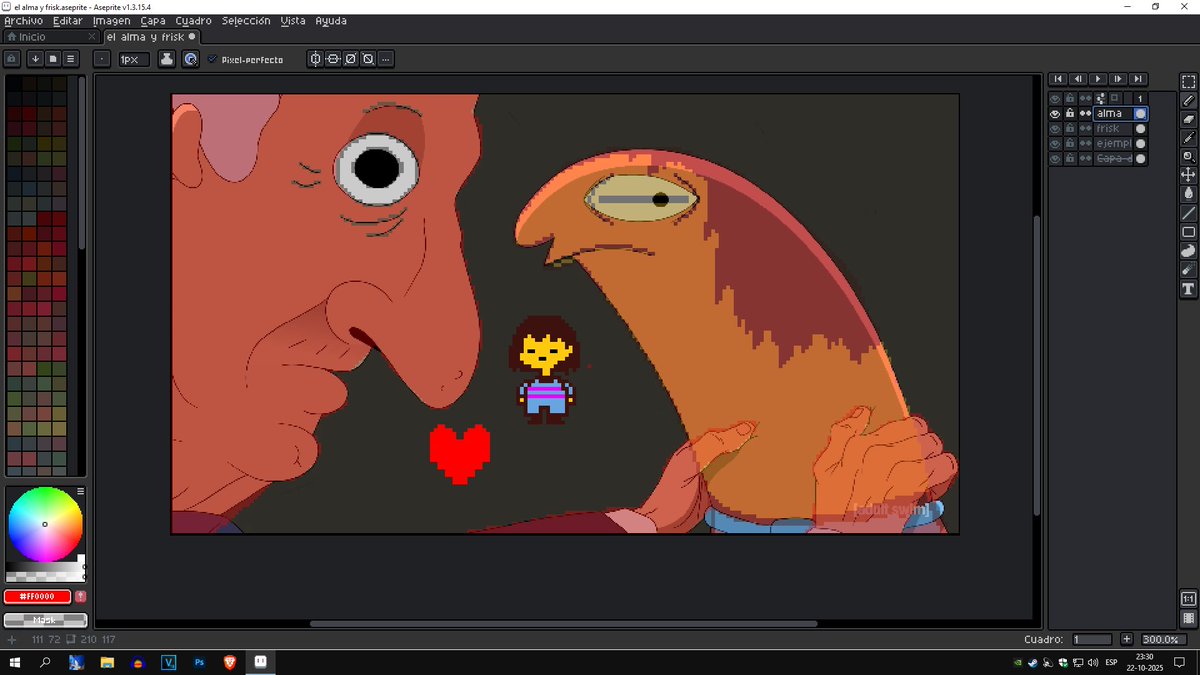Select the Paint Bucket tool
The width and height of the screenshot is (1200, 675).
click(1188, 194)
